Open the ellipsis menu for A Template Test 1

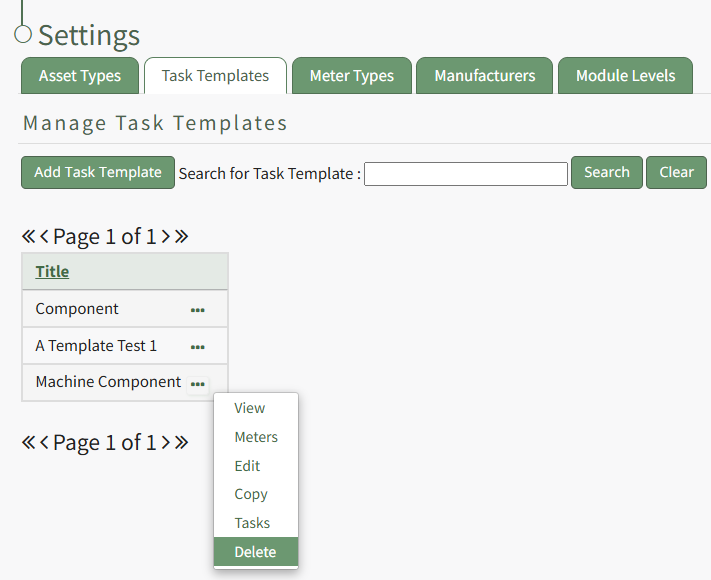click(x=197, y=347)
